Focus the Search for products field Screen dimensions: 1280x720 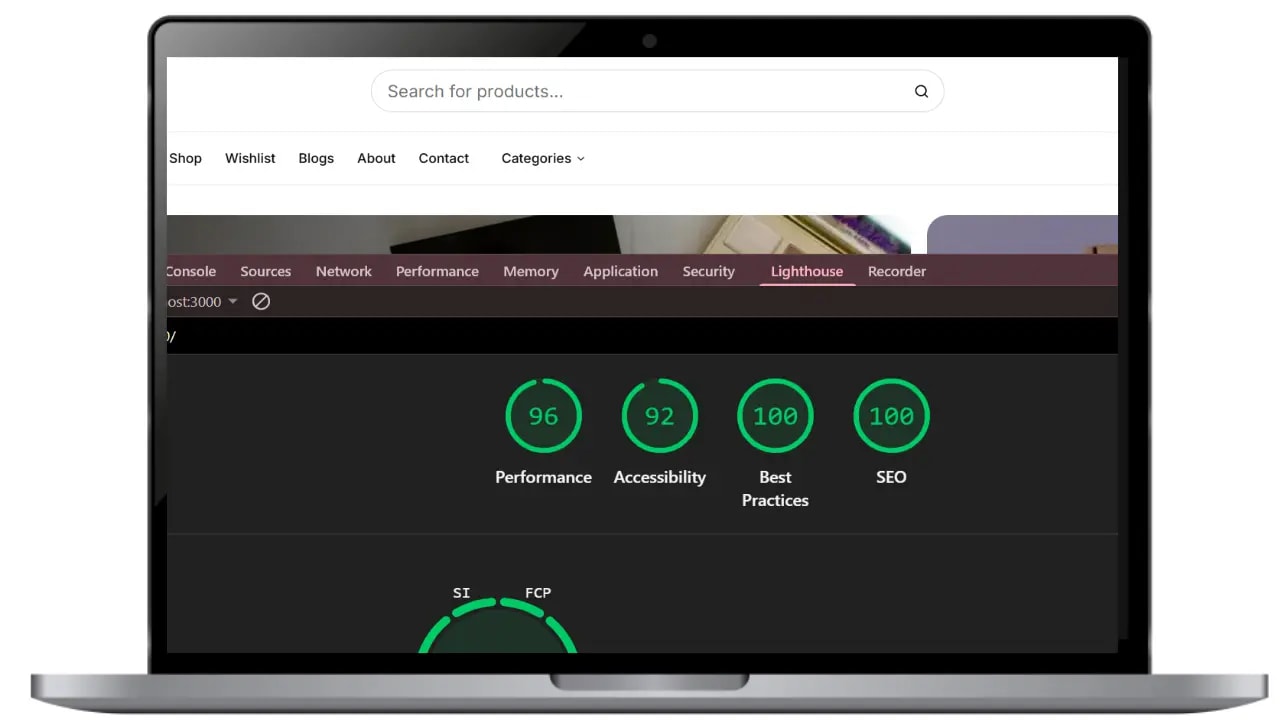click(657, 91)
